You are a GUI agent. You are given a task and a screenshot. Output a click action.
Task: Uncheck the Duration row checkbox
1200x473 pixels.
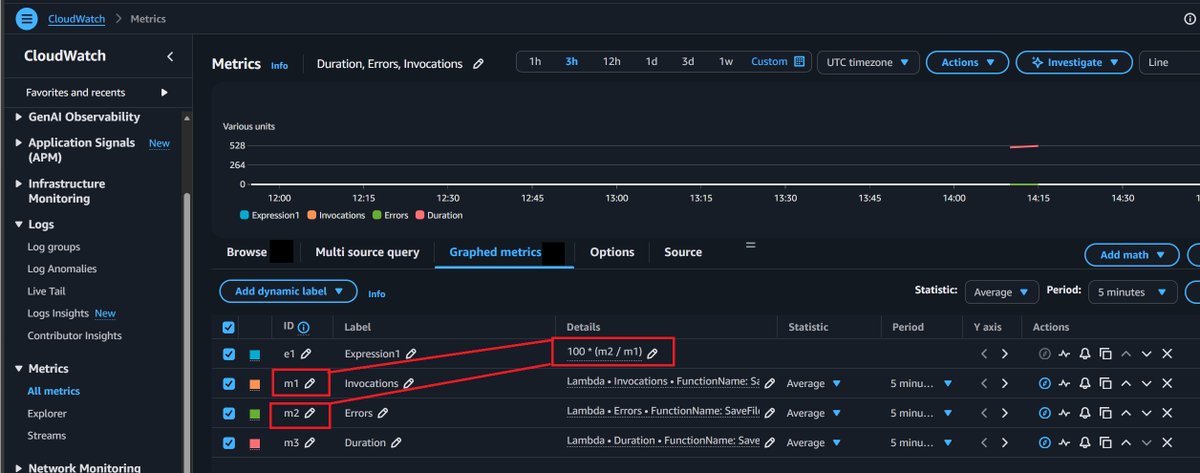coord(231,442)
